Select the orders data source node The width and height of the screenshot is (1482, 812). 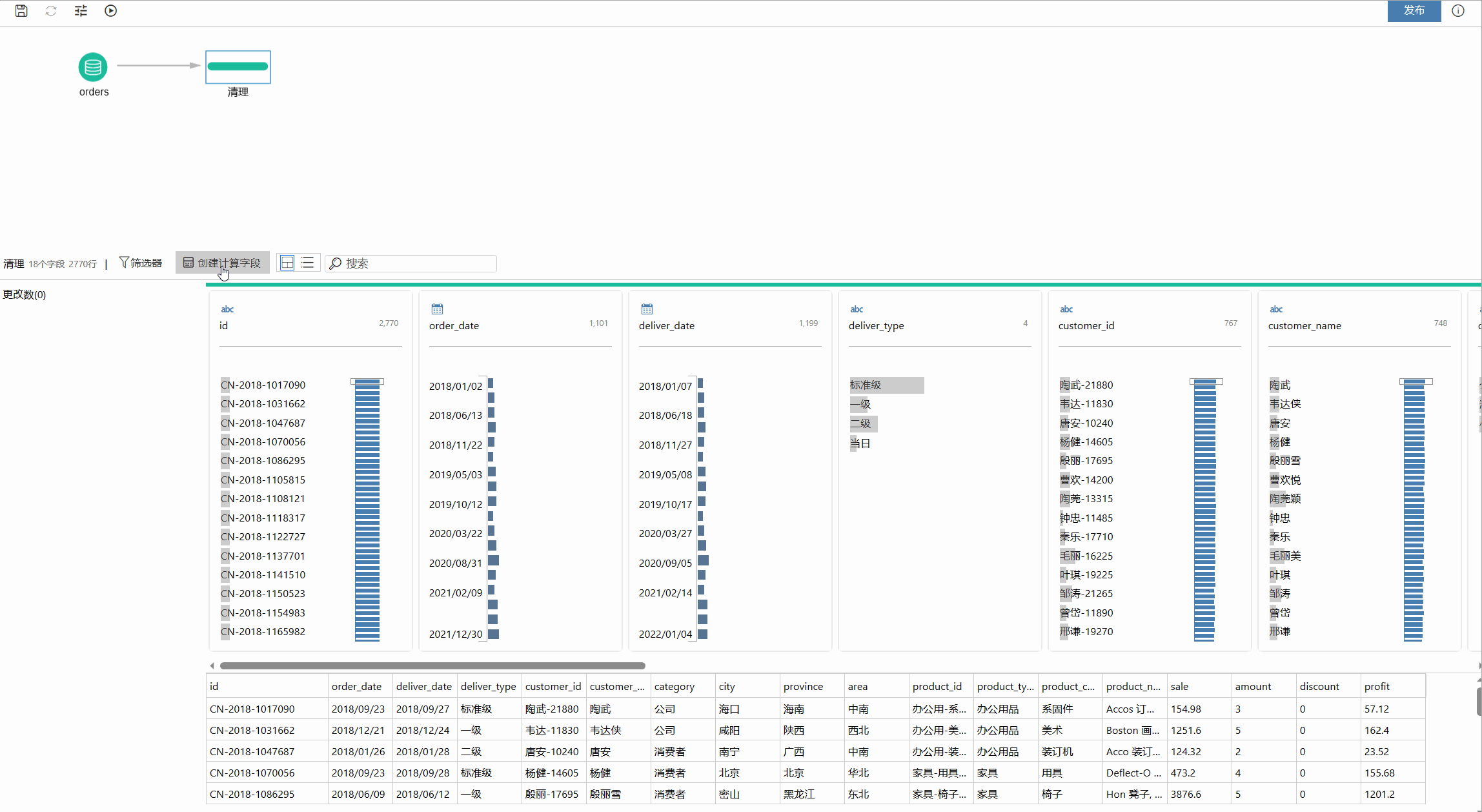93,67
